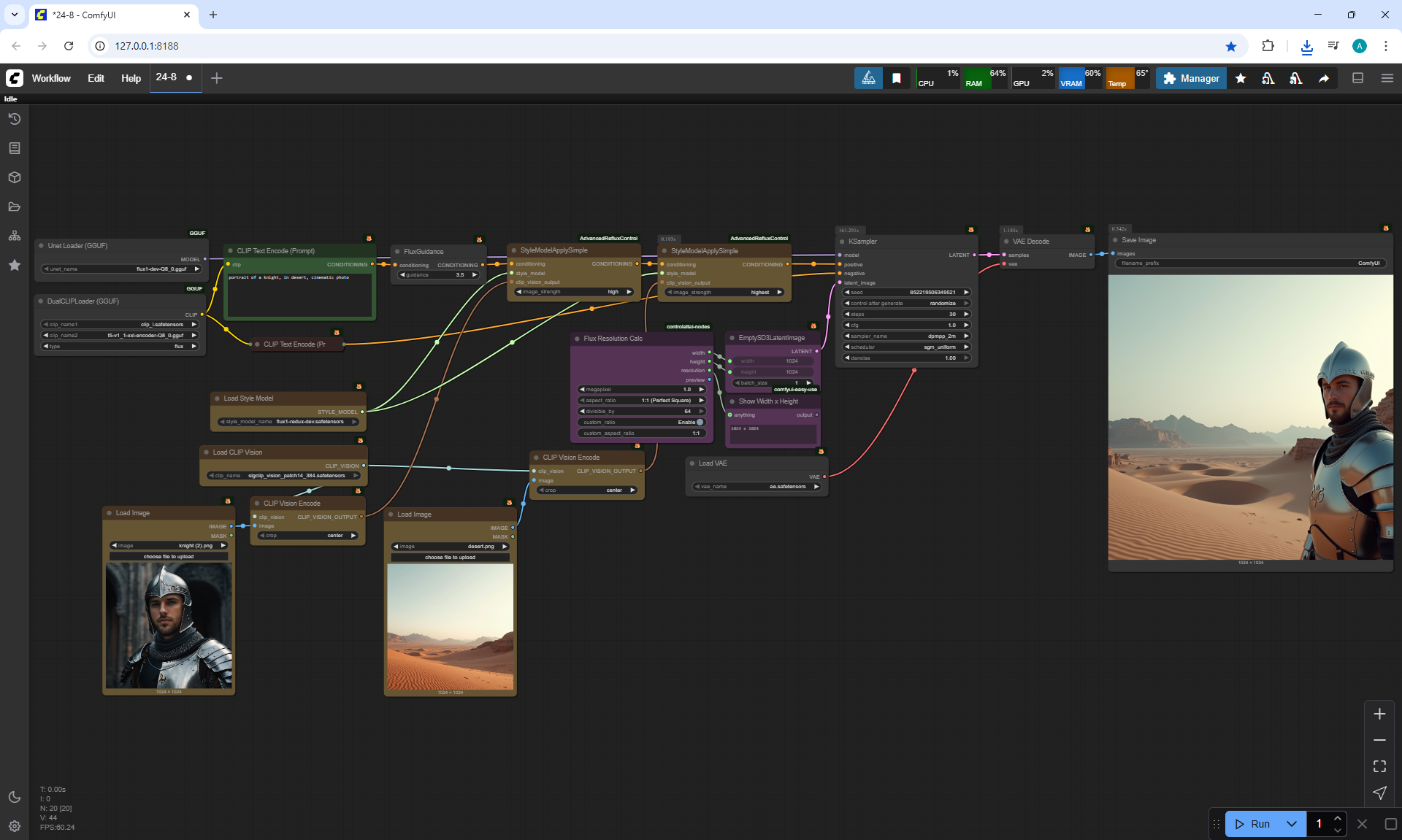Screen dimensions: 1402x840
Task: Click the desert image thumbnail preview
Action: point(450,626)
